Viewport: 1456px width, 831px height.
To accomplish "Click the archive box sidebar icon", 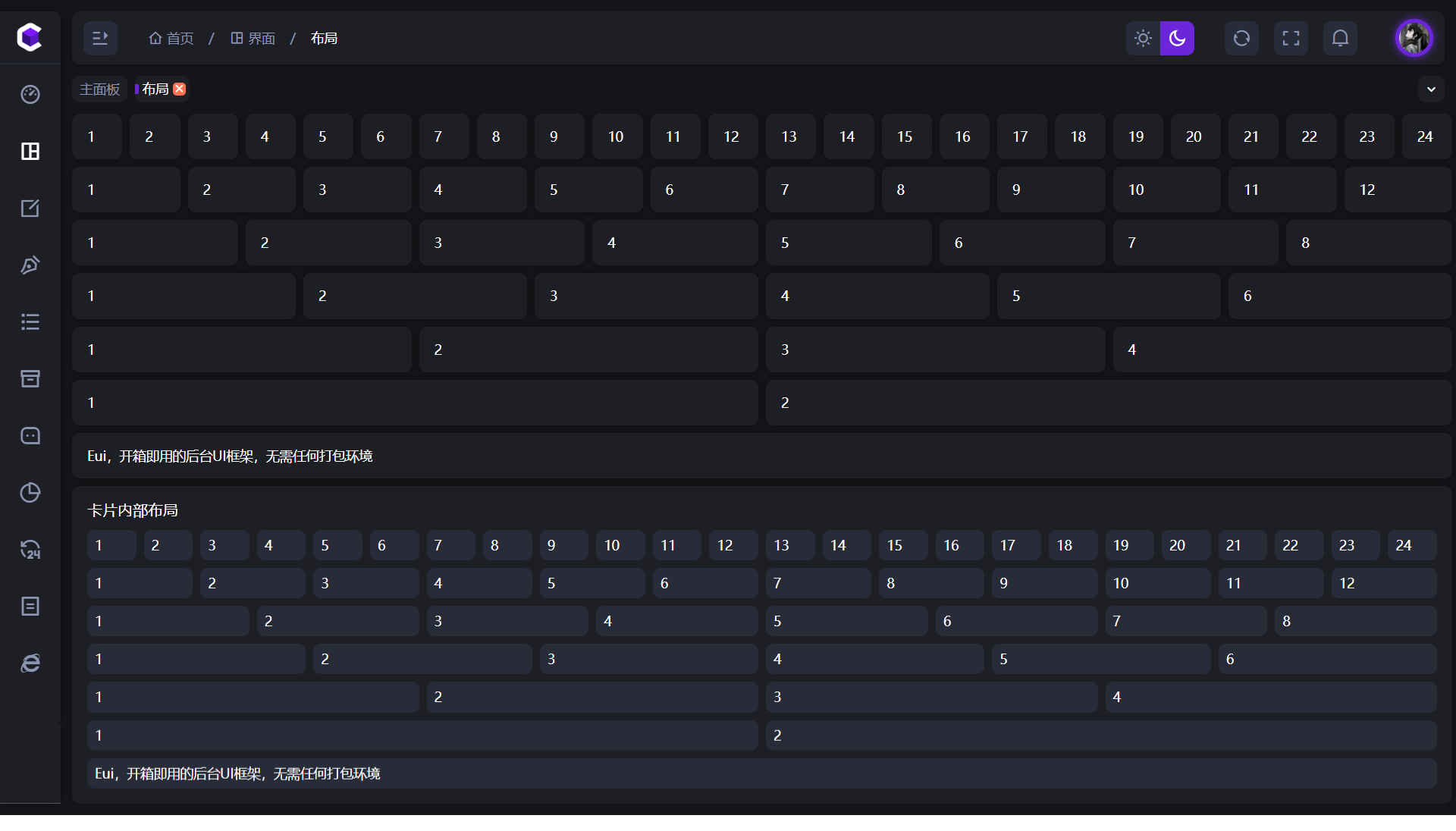I will (30, 378).
